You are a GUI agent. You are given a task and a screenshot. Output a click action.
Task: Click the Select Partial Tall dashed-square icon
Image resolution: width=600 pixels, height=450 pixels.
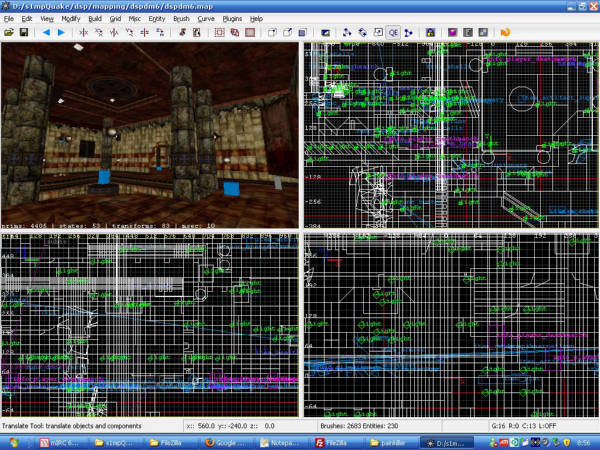[x=220, y=33]
